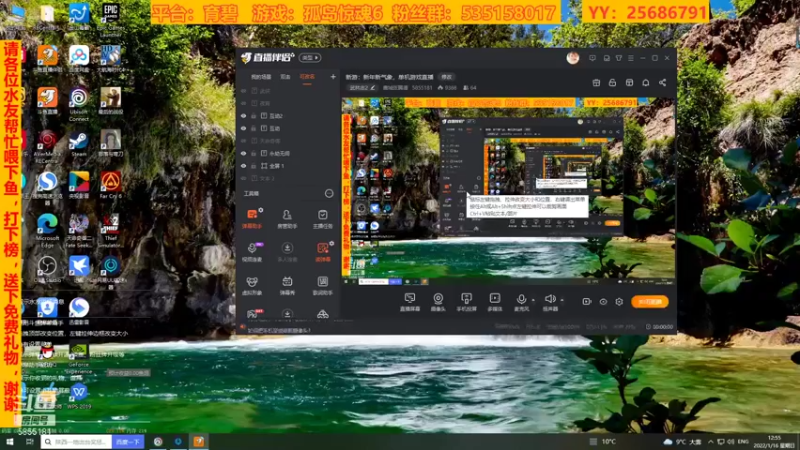
Task: Open Steam from the desktop
Action: (79, 144)
